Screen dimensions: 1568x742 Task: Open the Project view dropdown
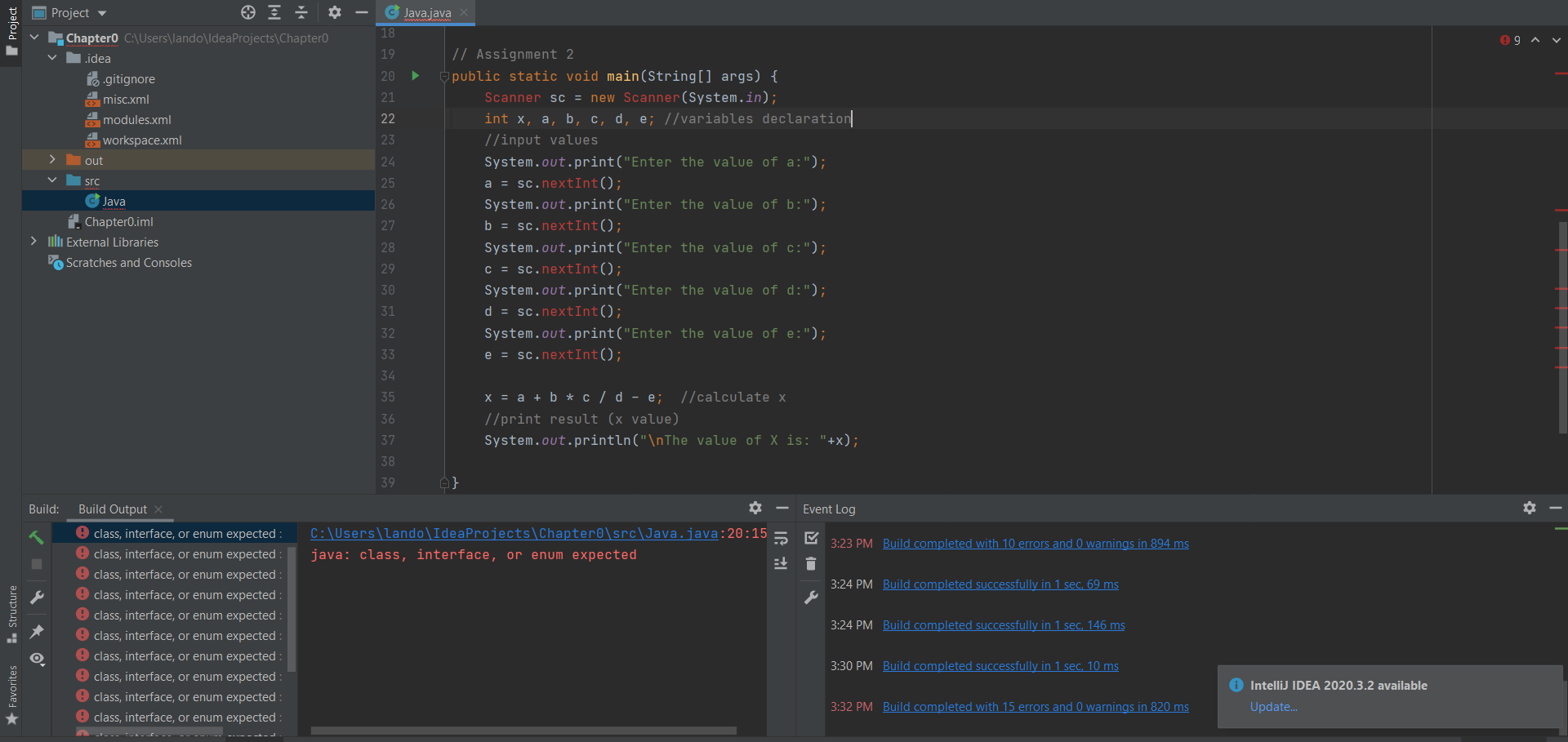point(102,13)
